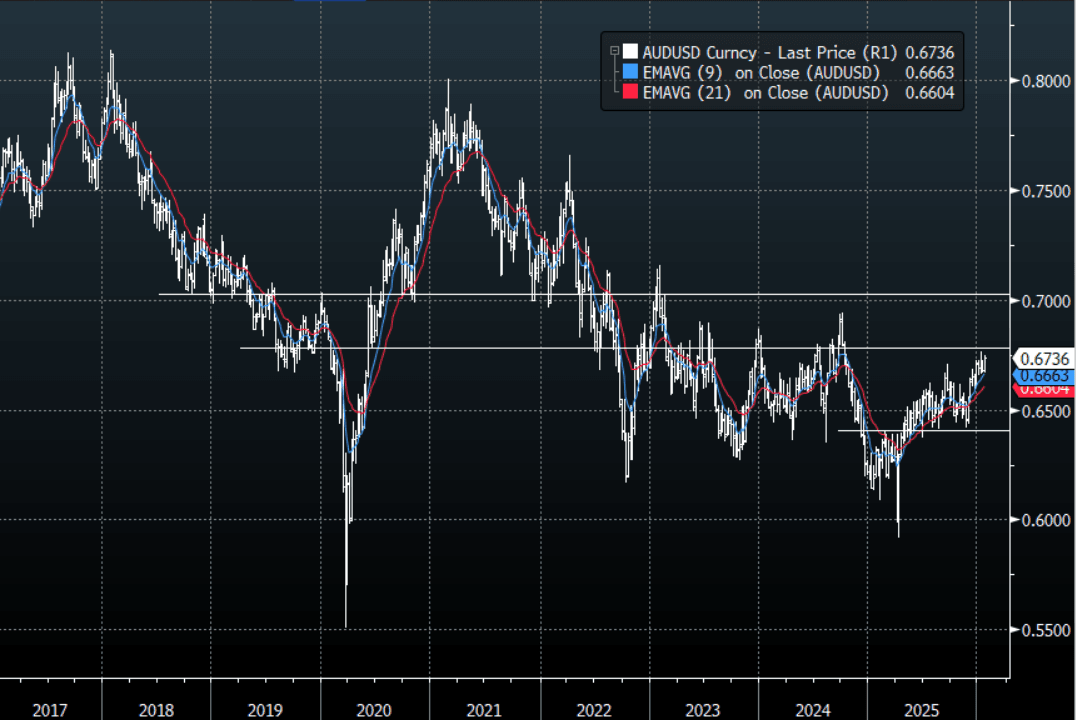Click the blue 0.6663 EMA price tag
1076x720 pixels.
click(x=1043, y=376)
